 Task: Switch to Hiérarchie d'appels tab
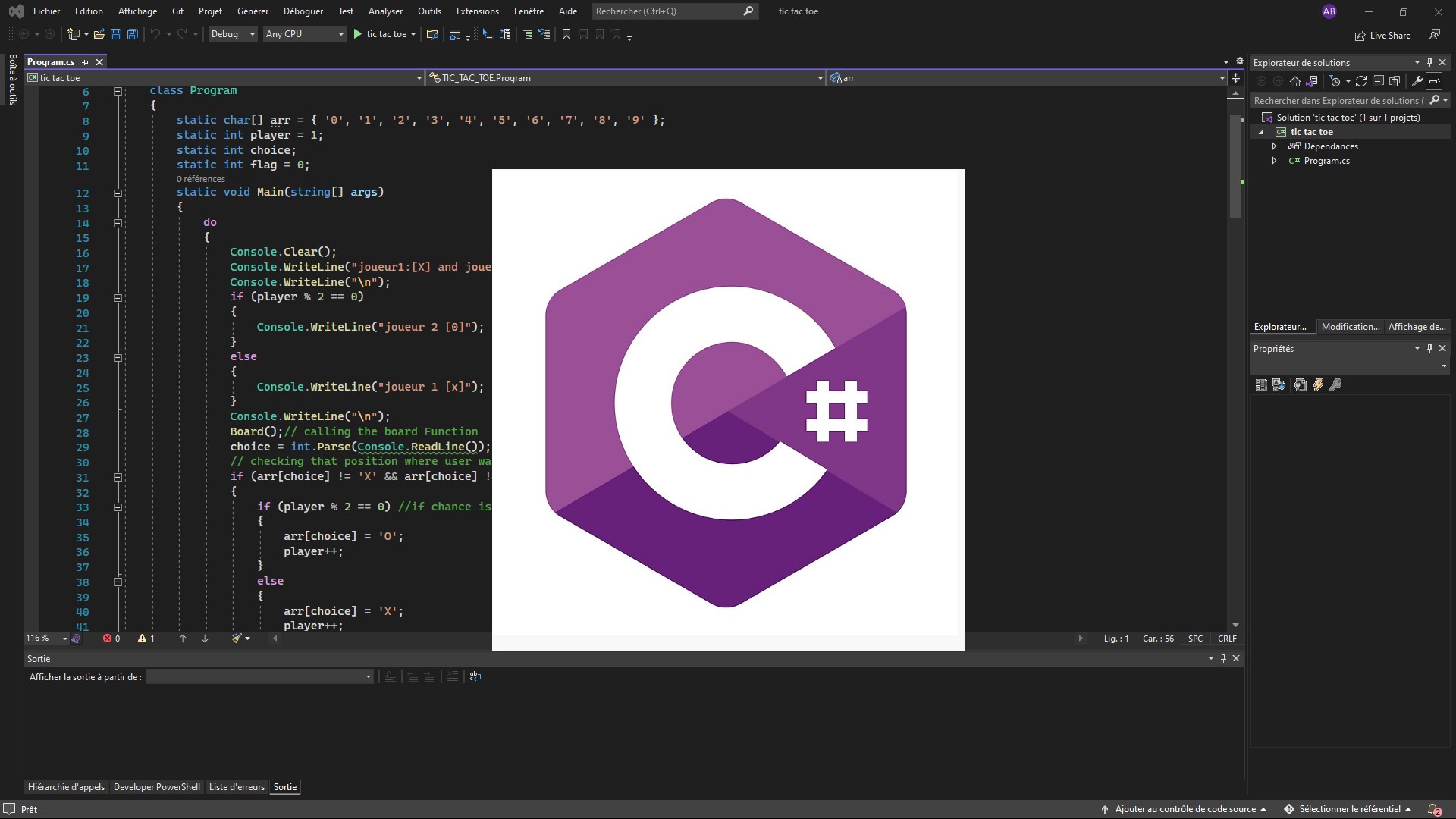[66, 787]
